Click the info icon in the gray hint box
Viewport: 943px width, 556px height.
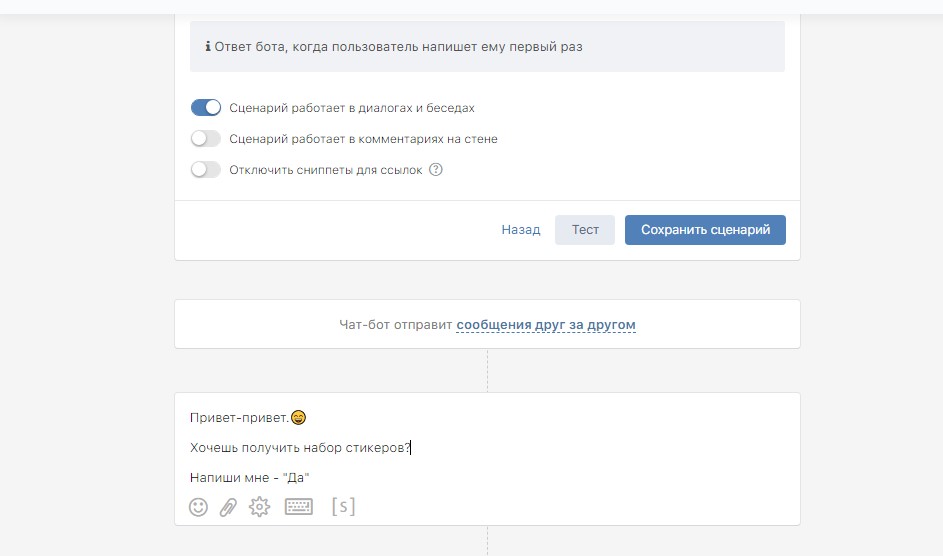(208, 47)
